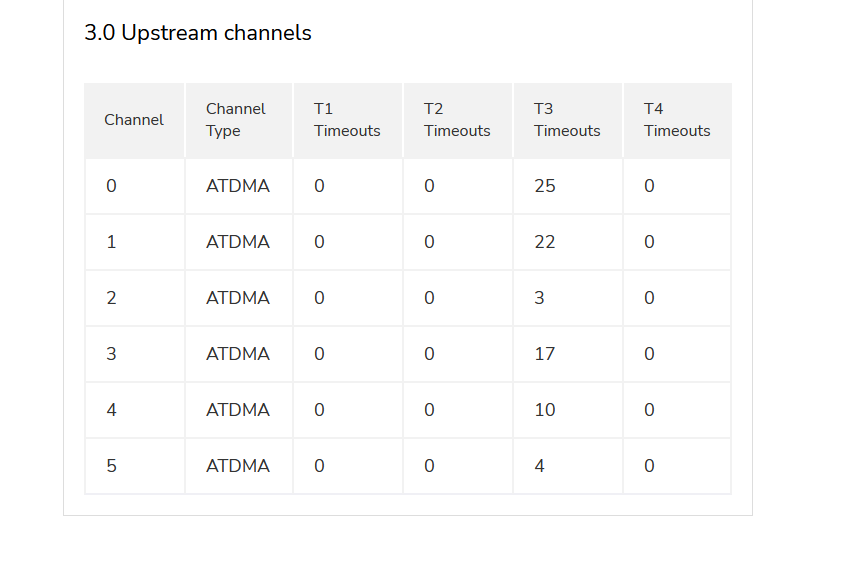850x578 pixels.
Task: Click the 'T1 Timeouts' column header
Action: pyautogui.click(x=347, y=120)
